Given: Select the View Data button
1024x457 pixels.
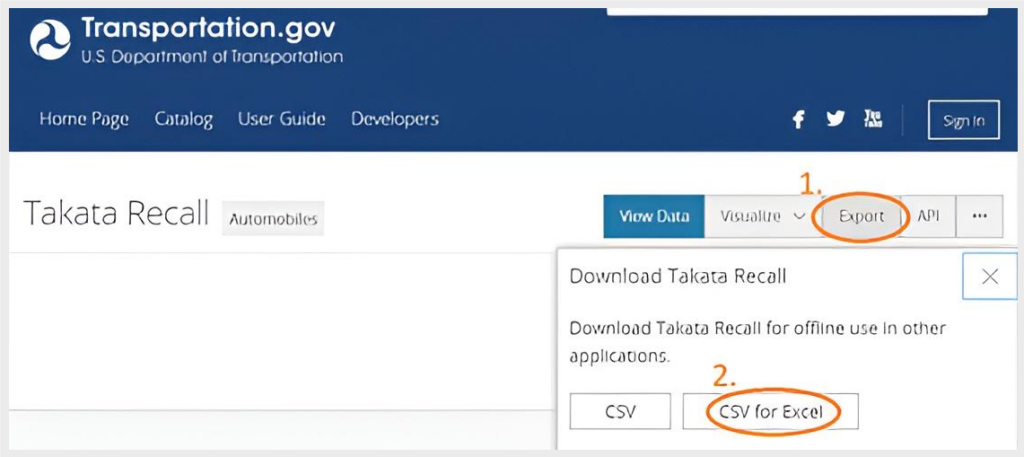Looking at the screenshot, I should 654,216.
